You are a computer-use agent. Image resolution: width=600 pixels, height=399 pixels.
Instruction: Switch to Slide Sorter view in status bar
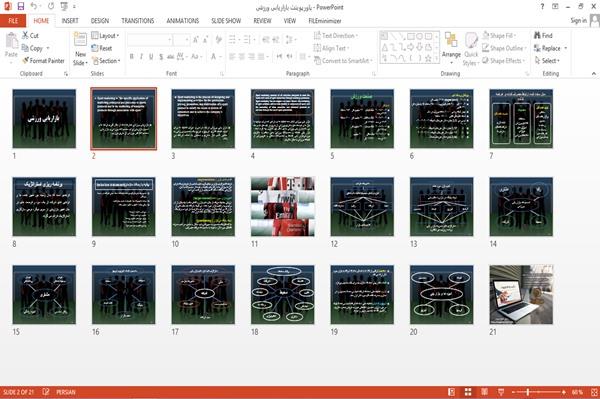pyautogui.click(x=468, y=392)
